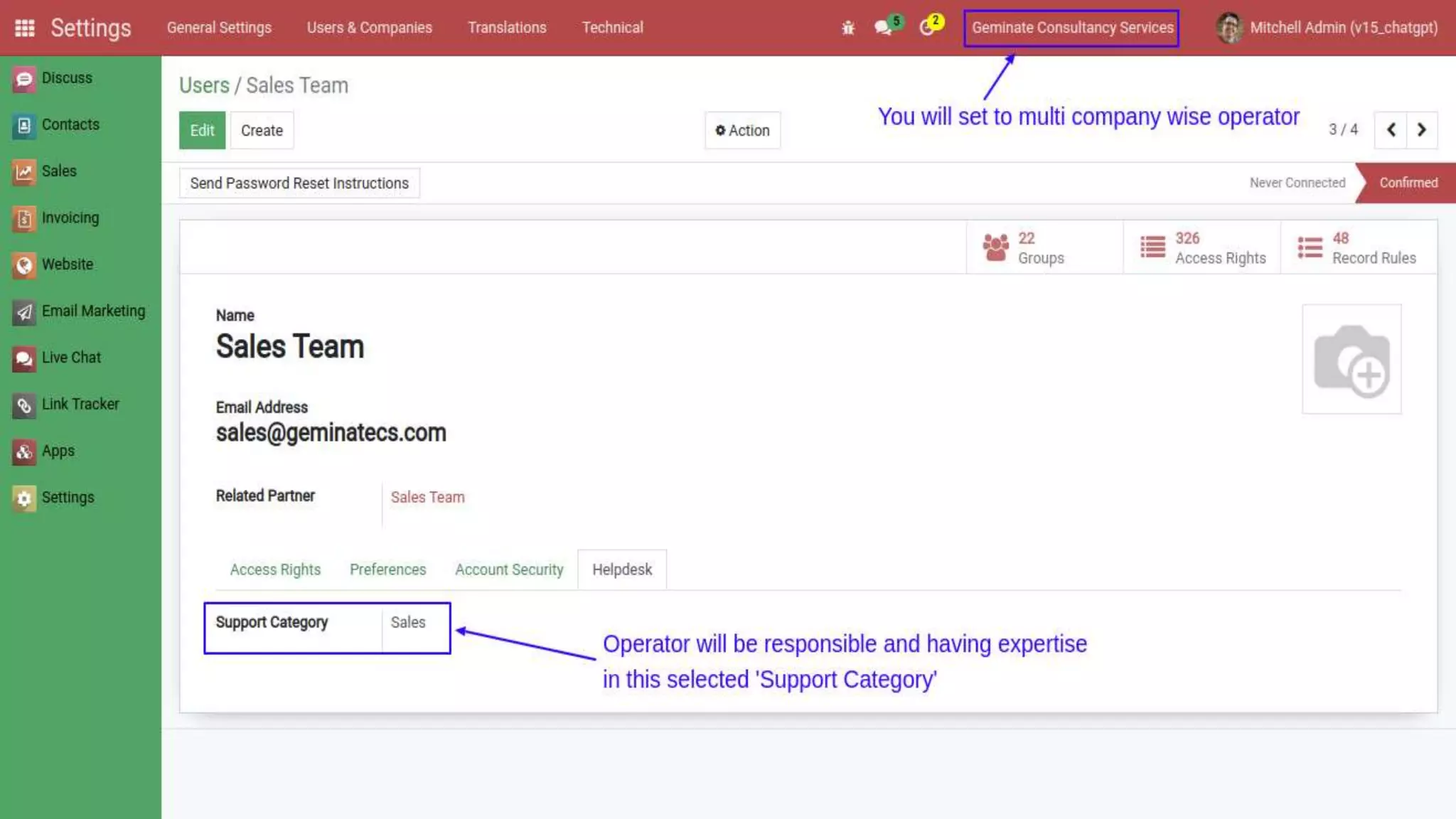Click the debug bug icon

tap(847, 28)
